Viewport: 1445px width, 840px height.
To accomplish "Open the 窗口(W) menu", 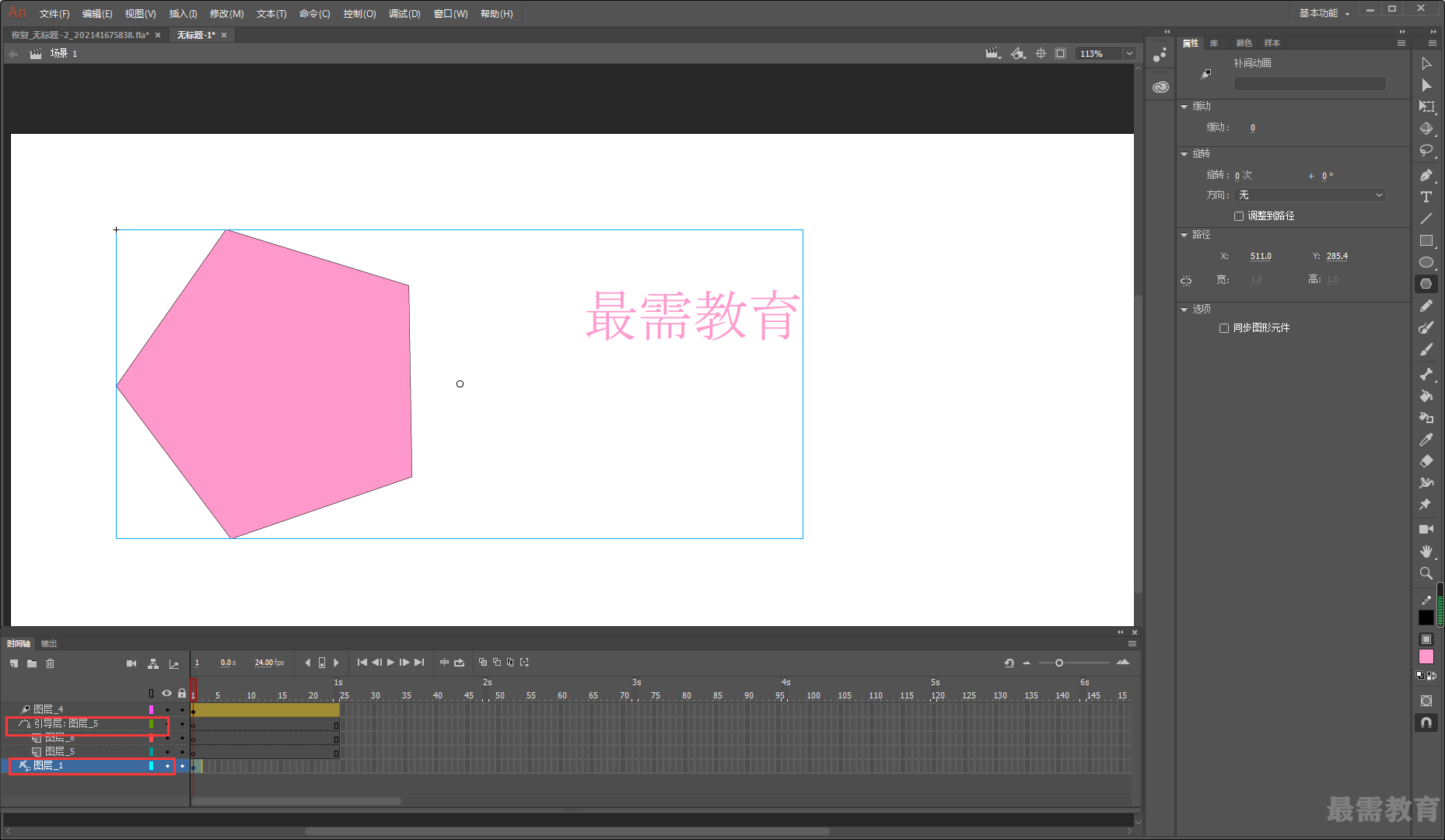I will [450, 14].
